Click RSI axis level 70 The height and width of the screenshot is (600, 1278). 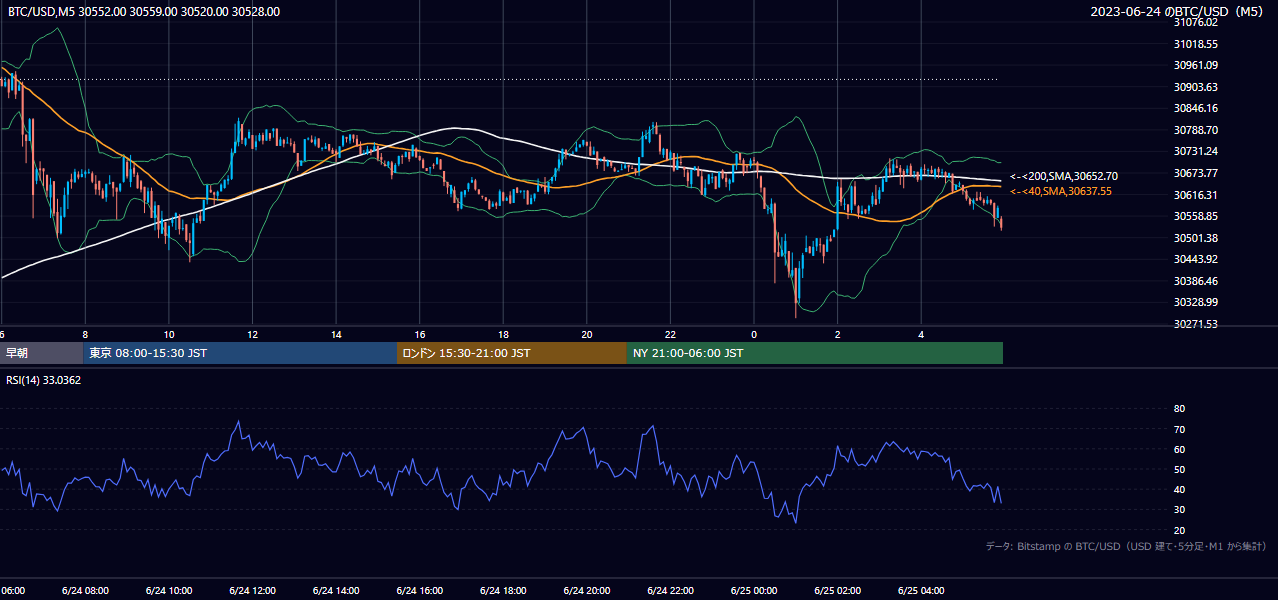point(1179,429)
